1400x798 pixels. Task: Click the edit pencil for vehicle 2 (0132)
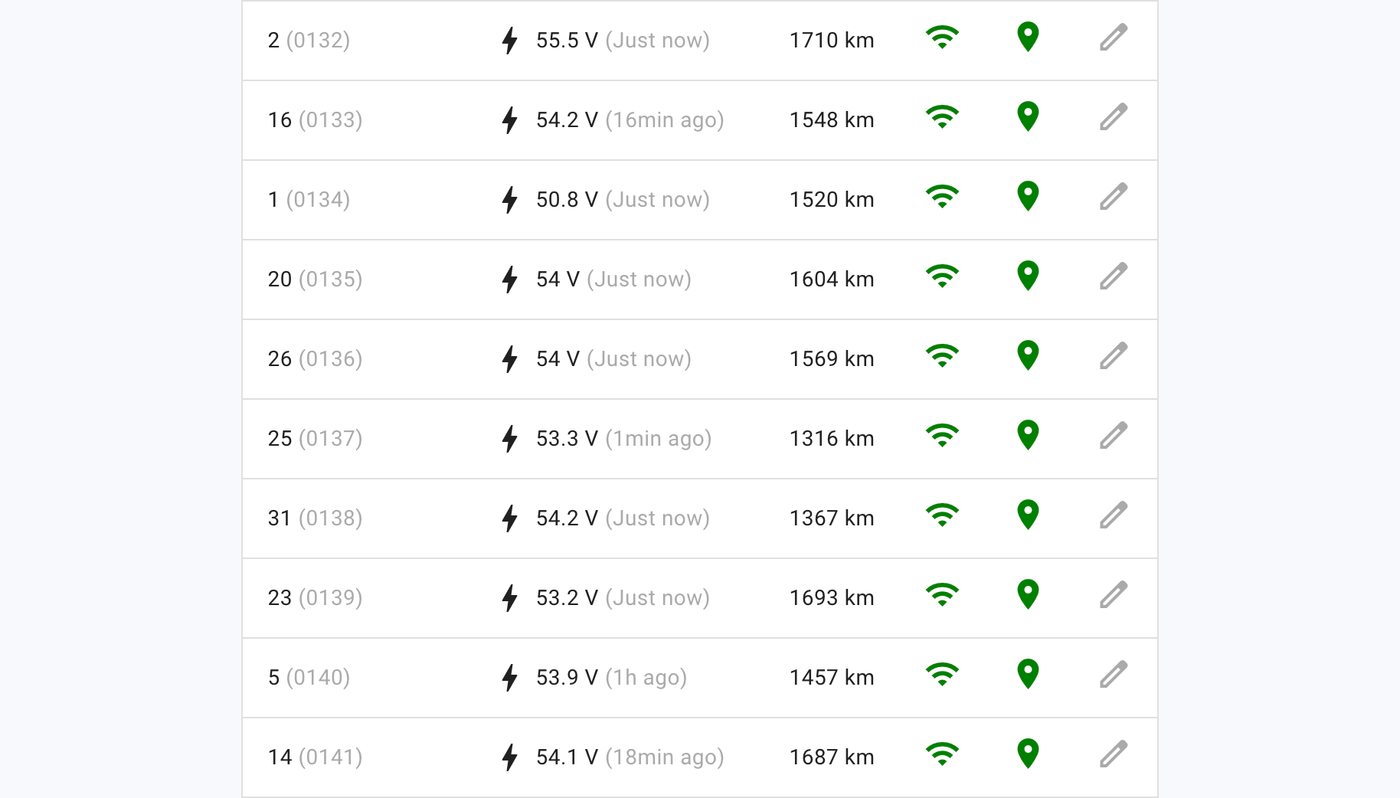pos(1113,38)
